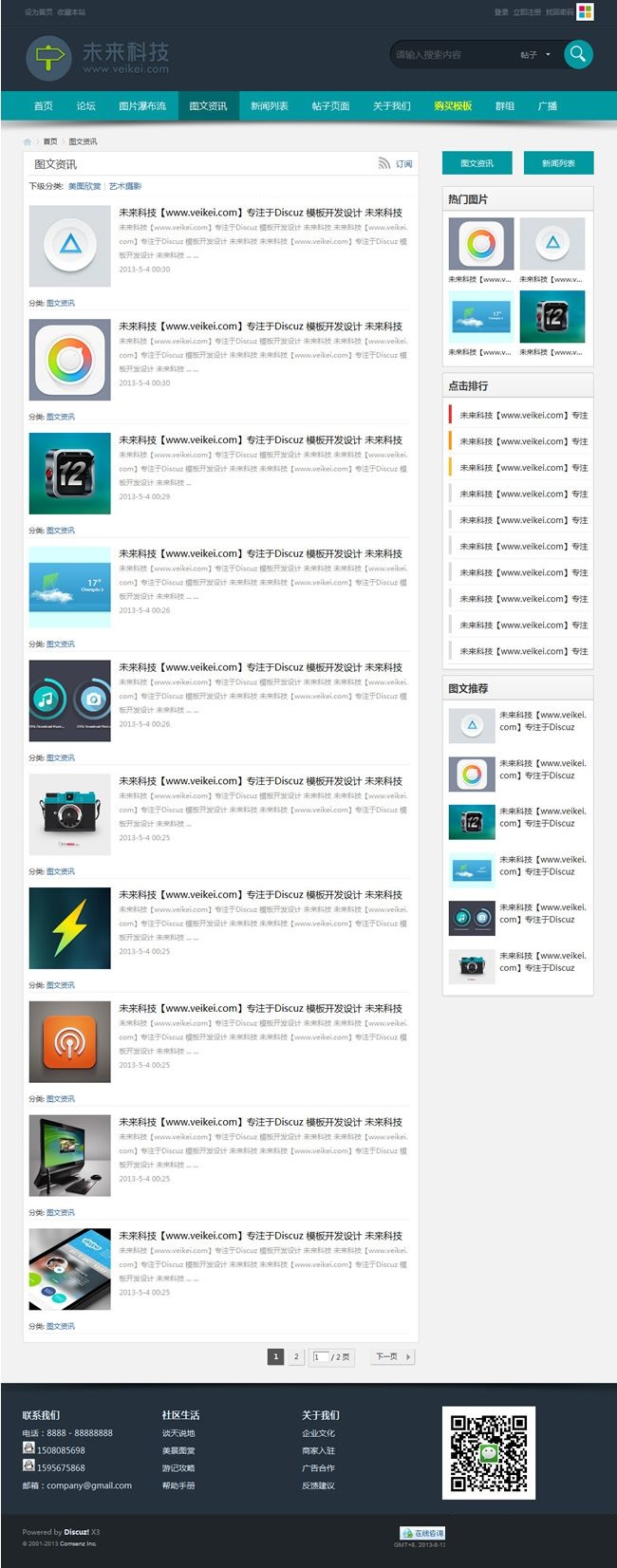Click the next page arrow button 下一页
The image size is (617, 1568).
392,1356
